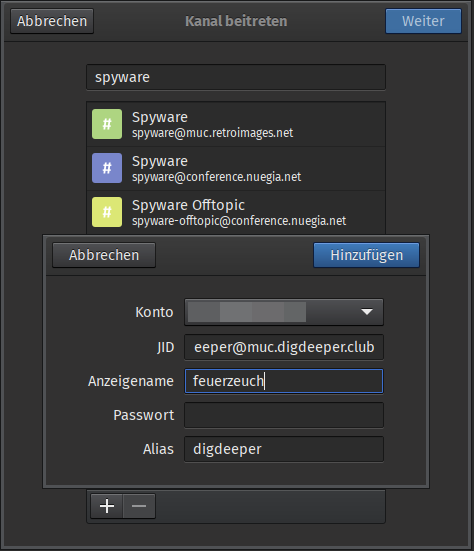Click the green hash icon for spyware@muc.retroimages.net
Image resolution: width=474 pixels, height=551 pixels.
107,124
